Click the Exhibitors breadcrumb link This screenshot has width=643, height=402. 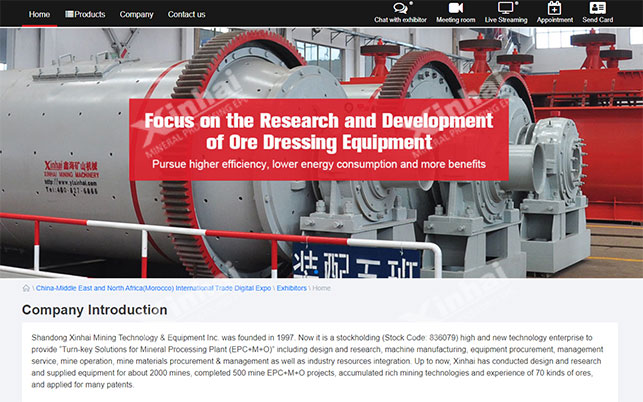[x=291, y=288]
